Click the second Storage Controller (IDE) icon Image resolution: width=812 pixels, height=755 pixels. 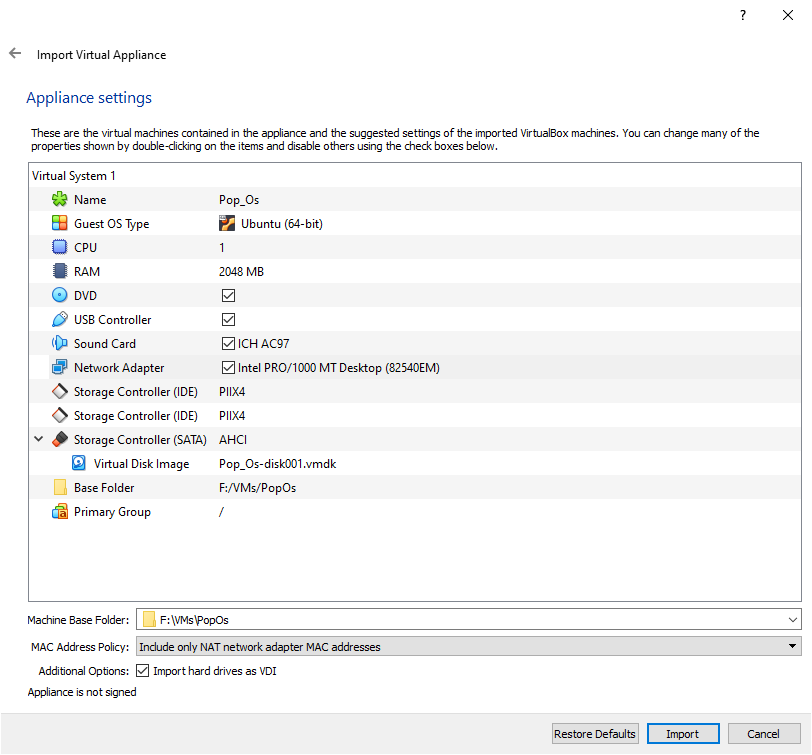pyautogui.click(x=60, y=415)
